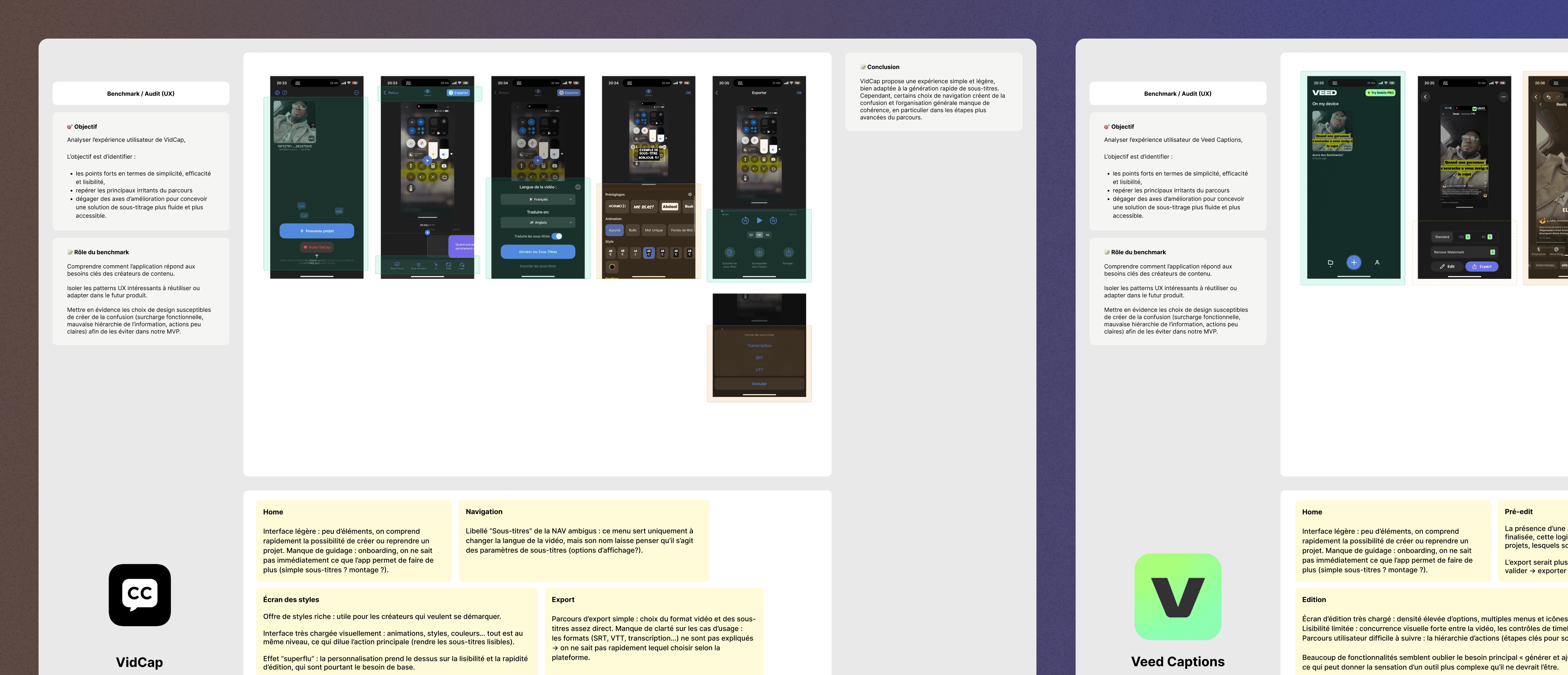Click the Partager share icon
The width and height of the screenshot is (1568, 675).
pos(788,253)
